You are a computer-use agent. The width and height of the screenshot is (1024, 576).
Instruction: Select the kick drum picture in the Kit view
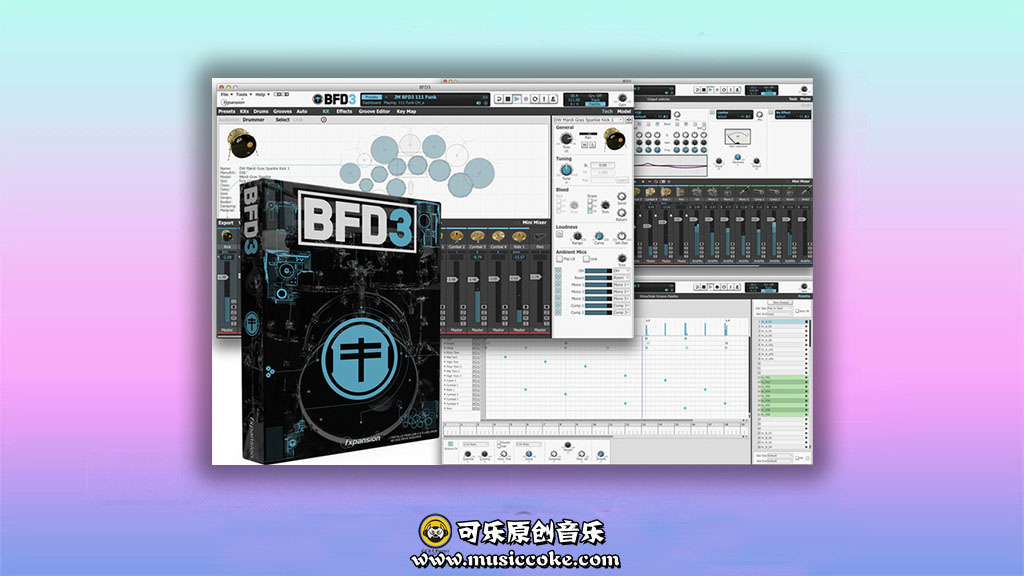242,144
